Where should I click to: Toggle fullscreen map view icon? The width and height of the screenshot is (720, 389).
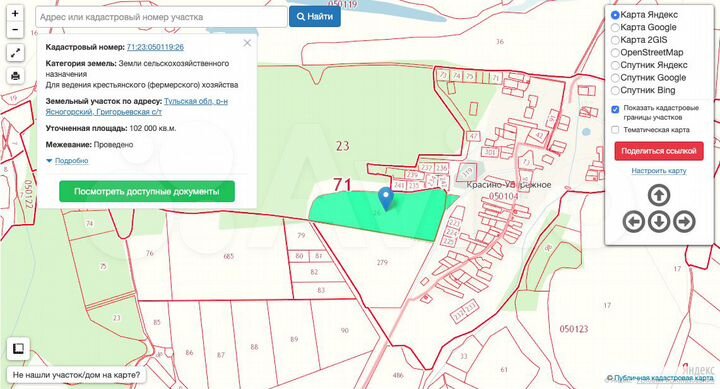pyautogui.click(x=15, y=53)
